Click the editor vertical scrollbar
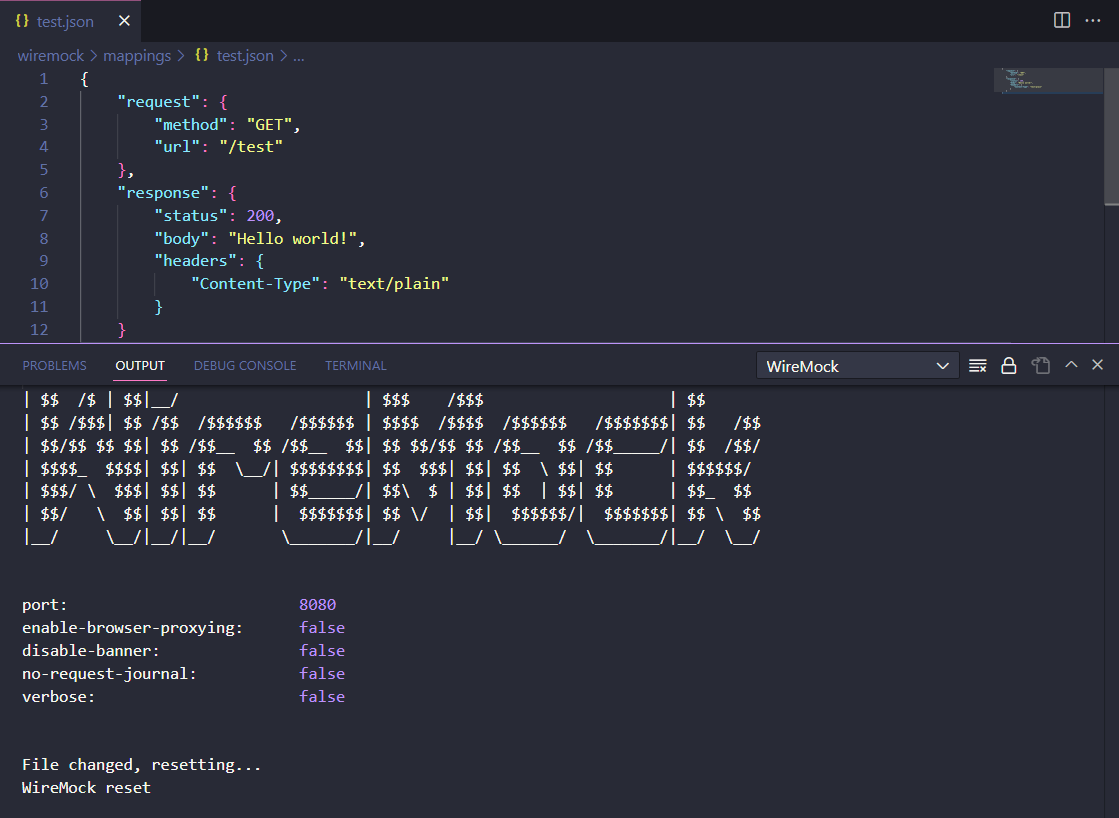The height and width of the screenshot is (818, 1119). coord(1111,136)
